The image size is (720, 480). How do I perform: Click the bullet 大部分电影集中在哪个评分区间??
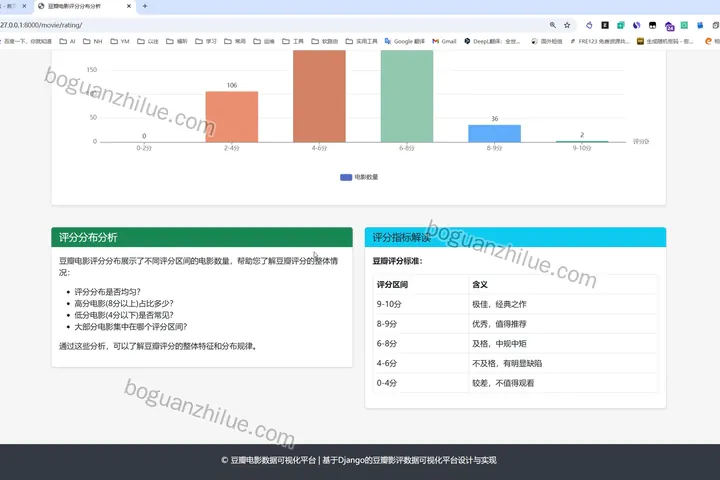[x=131, y=327]
